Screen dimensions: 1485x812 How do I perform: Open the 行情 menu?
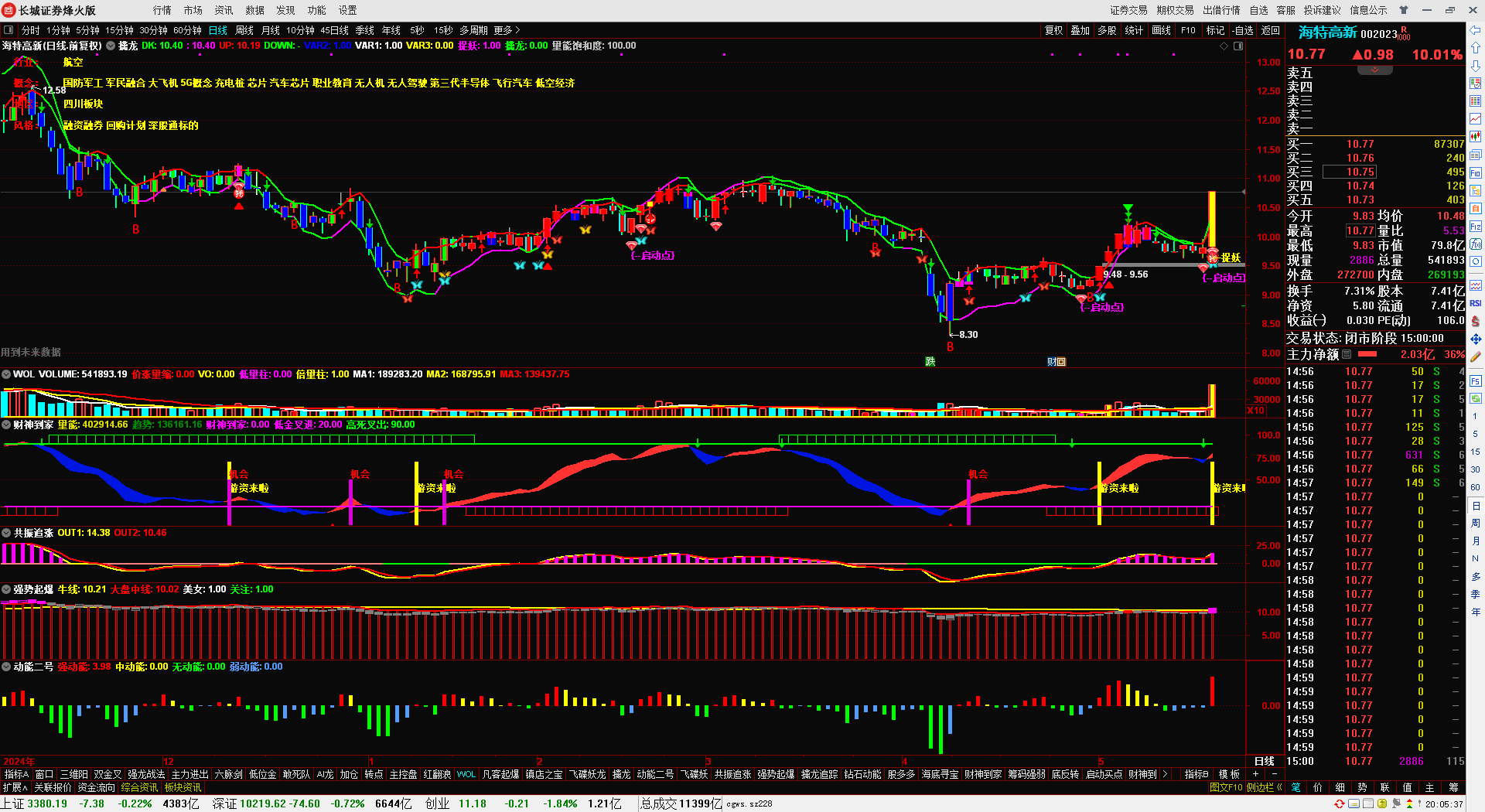click(x=162, y=10)
